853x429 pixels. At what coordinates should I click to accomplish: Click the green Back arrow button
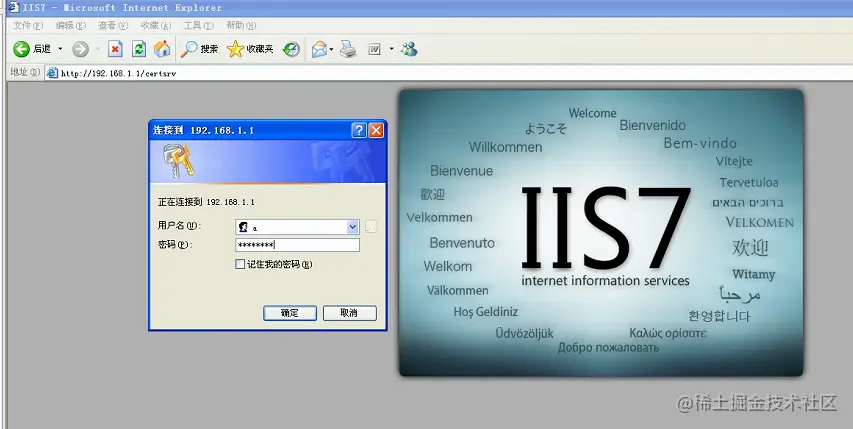click(21, 49)
